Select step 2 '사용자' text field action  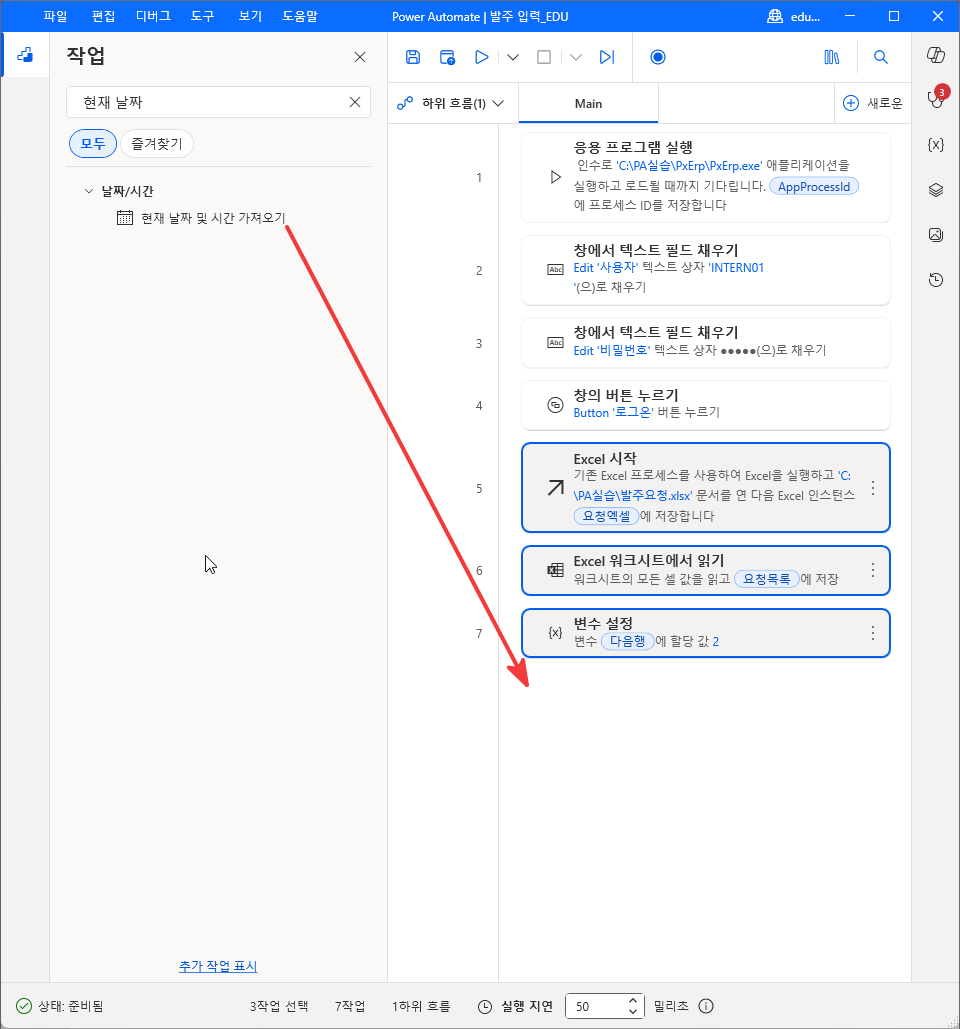pos(705,270)
